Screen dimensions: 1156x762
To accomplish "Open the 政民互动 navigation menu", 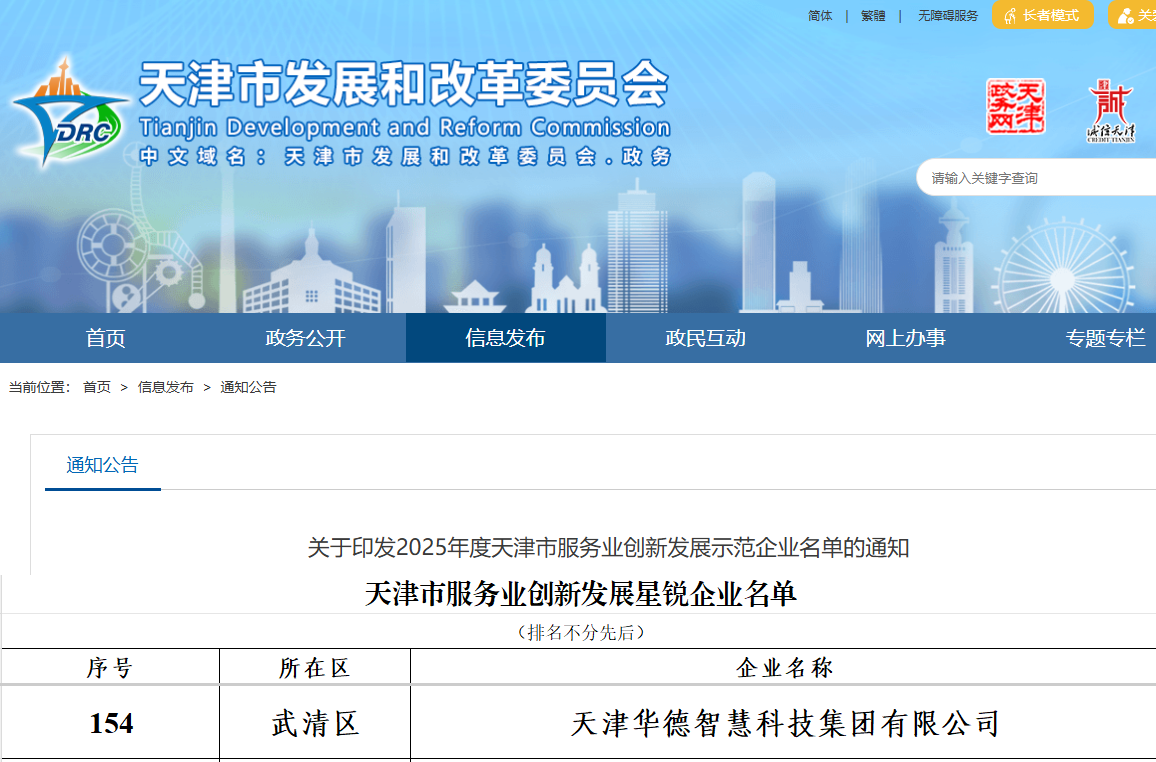I will point(705,338).
